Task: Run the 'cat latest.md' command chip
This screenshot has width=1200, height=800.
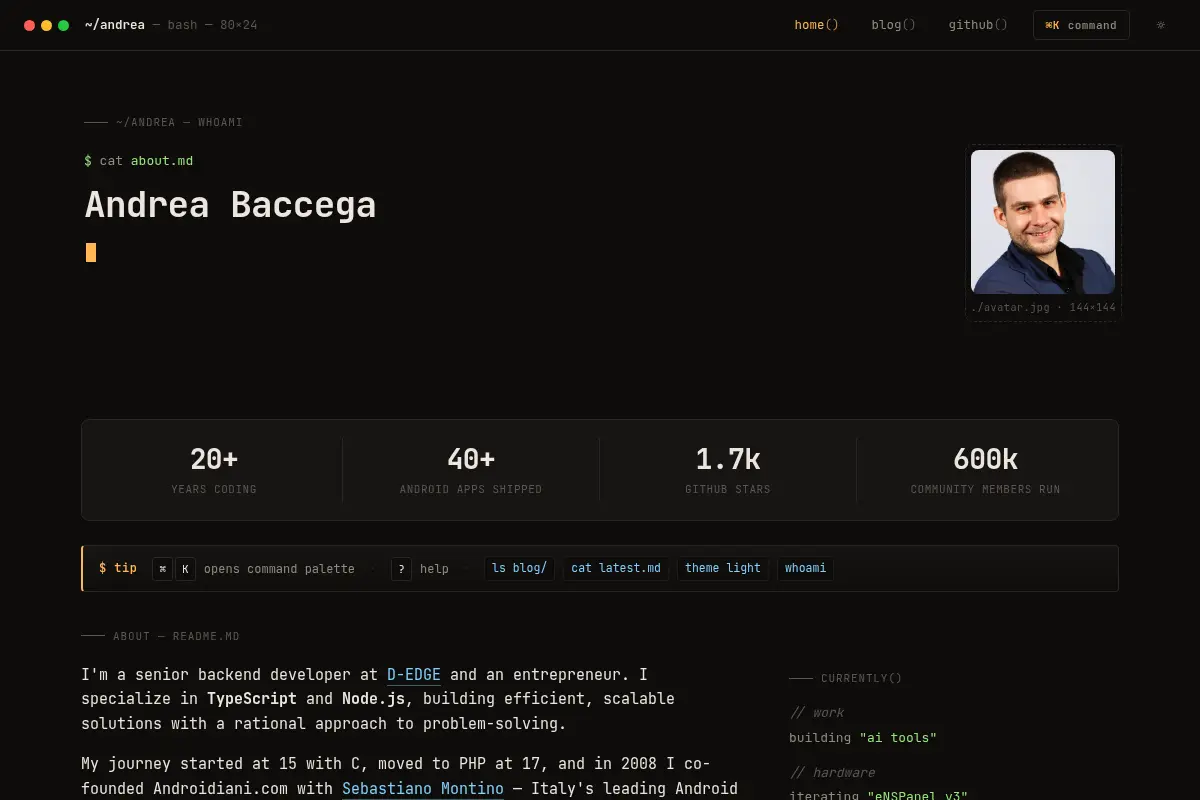Action: 616,568
